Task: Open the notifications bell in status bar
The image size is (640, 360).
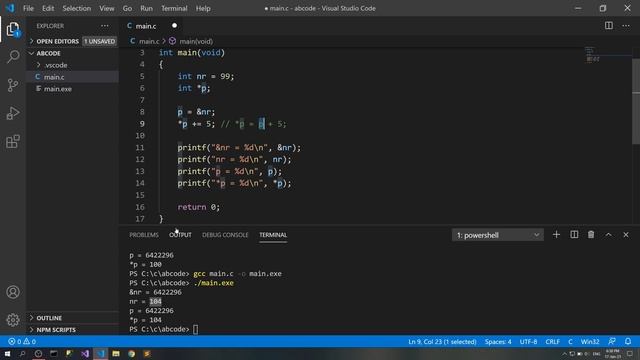Action: [628, 341]
